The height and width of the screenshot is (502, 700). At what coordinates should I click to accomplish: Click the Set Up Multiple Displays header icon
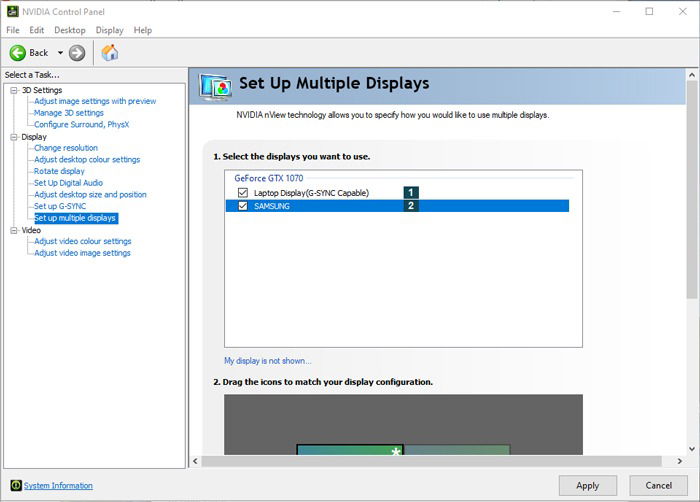(x=216, y=88)
